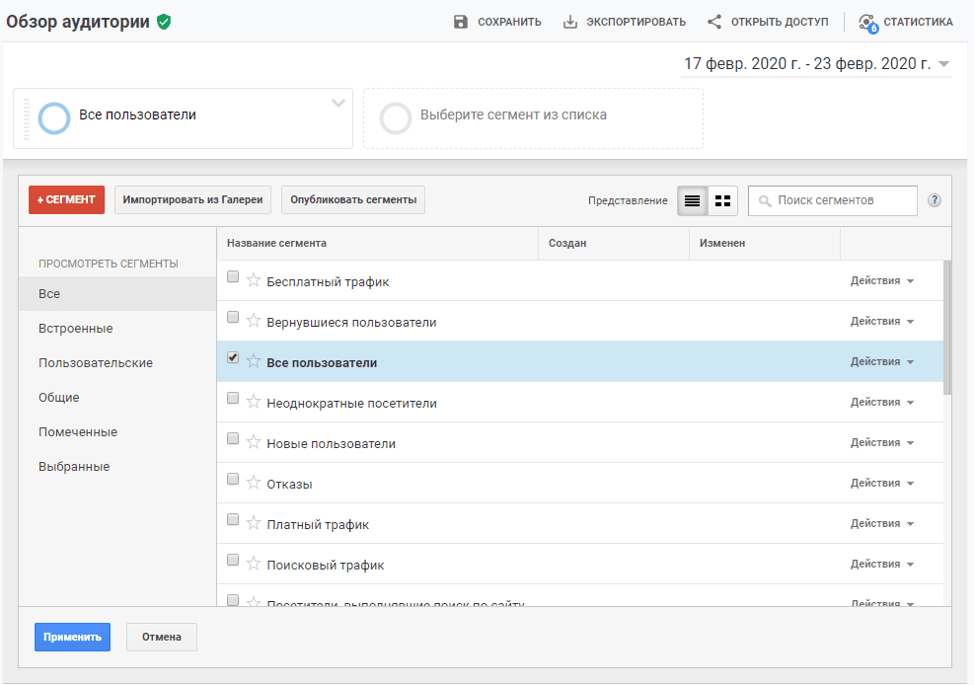Click the Бесплатный трафик segment name
This screenshot has width=974, height=685.
[x=328, y=282]
